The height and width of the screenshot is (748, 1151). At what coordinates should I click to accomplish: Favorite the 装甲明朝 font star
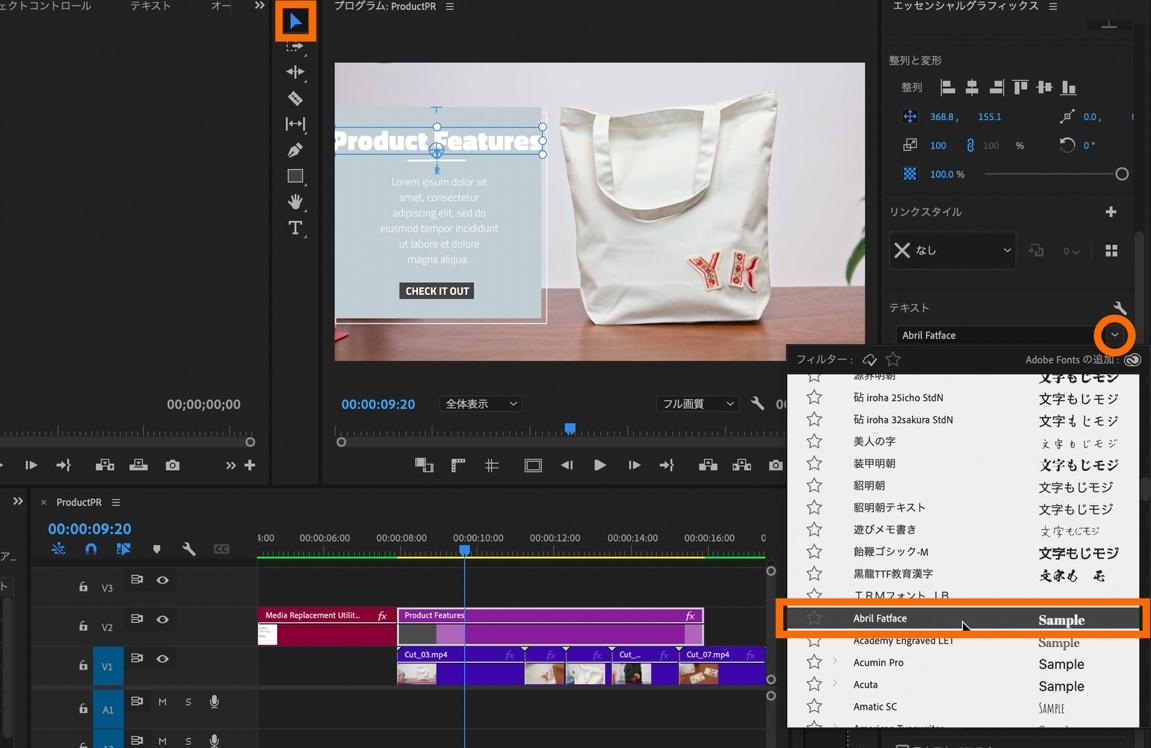(814, 464)
